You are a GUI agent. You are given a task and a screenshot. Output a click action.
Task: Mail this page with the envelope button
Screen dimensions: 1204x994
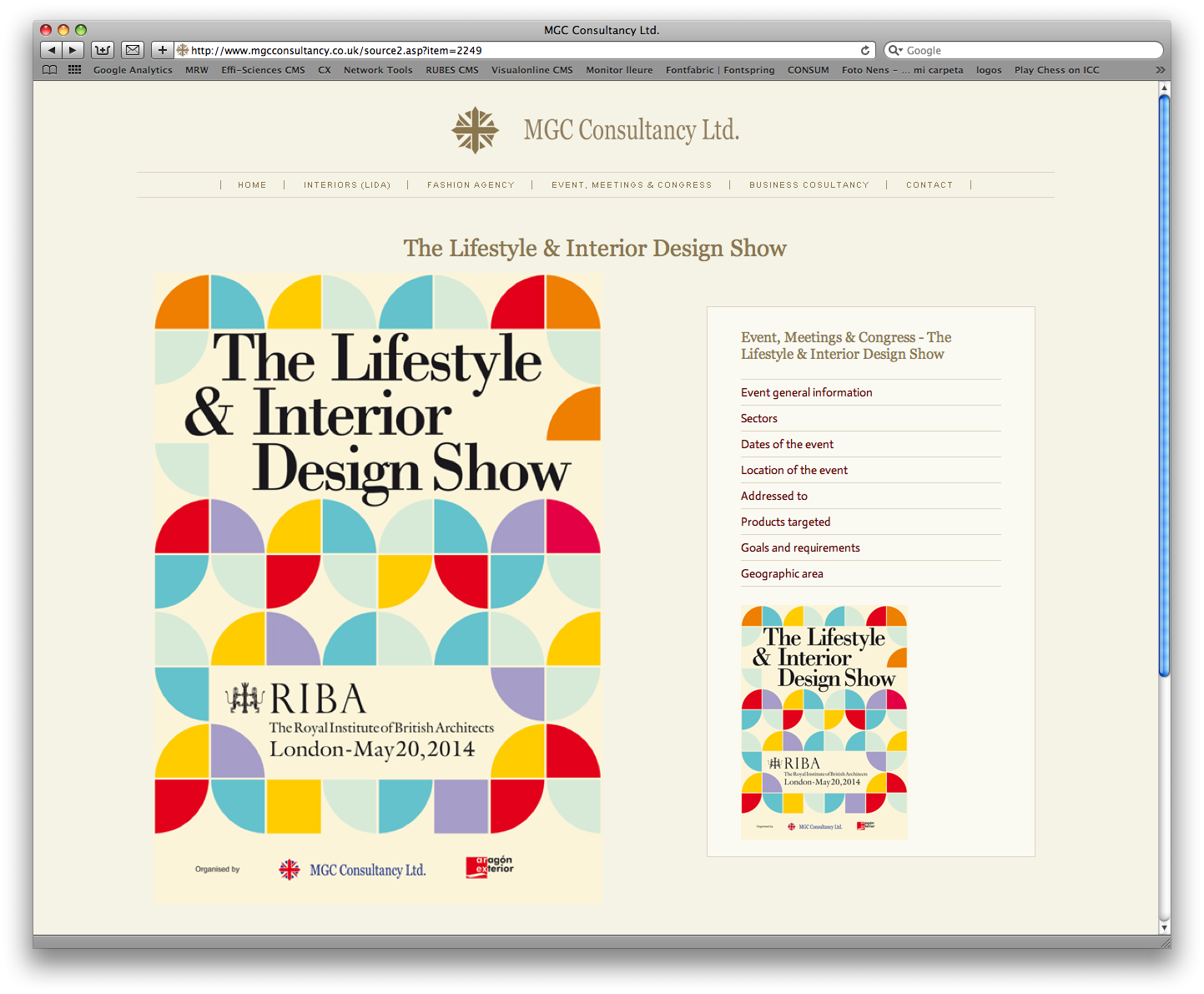pos(133,50)
